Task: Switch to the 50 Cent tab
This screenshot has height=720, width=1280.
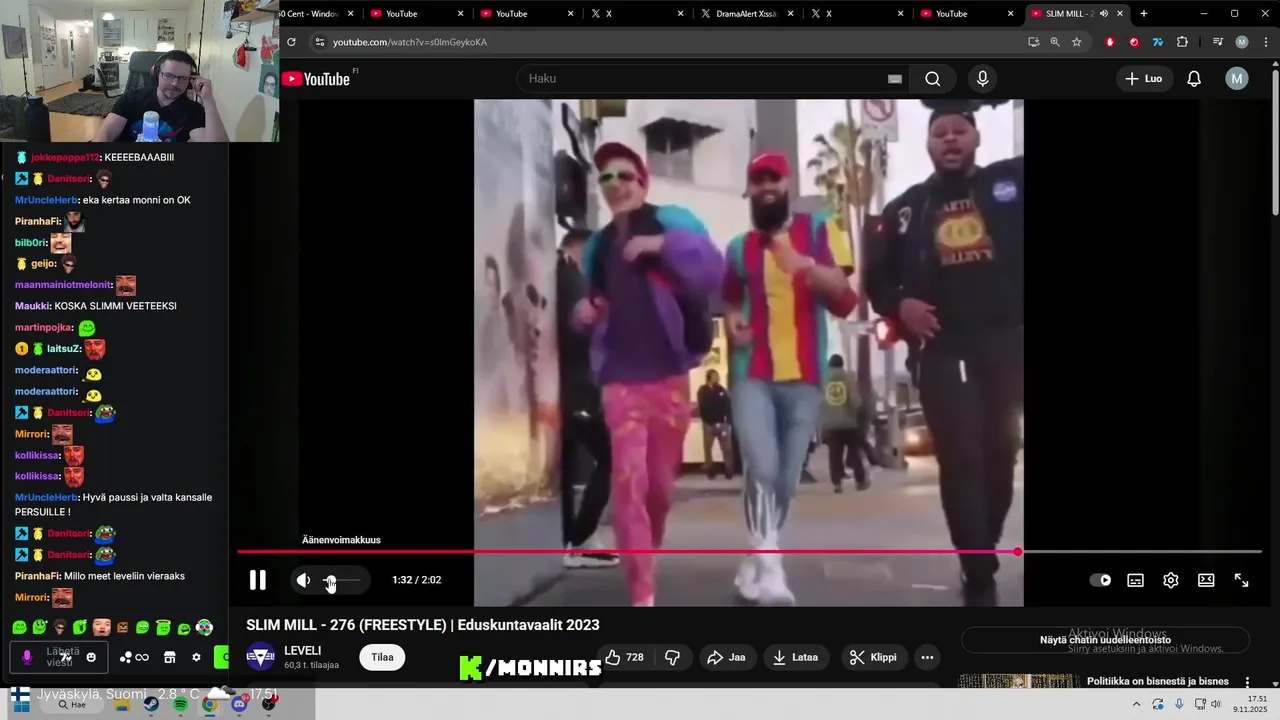Action: tap(313, 14)
